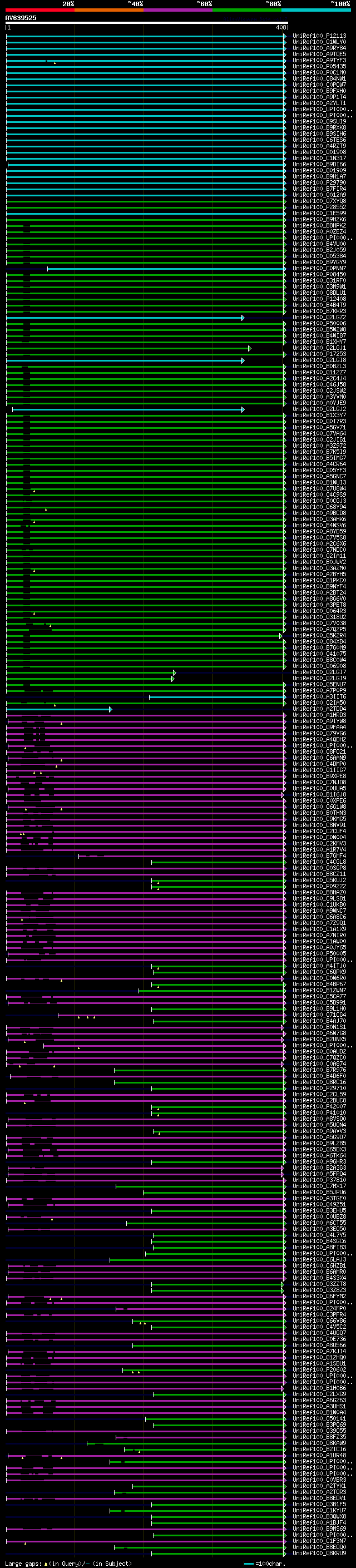Select hit label UniRef100_Q9FAA4

(x=319, y=728)
